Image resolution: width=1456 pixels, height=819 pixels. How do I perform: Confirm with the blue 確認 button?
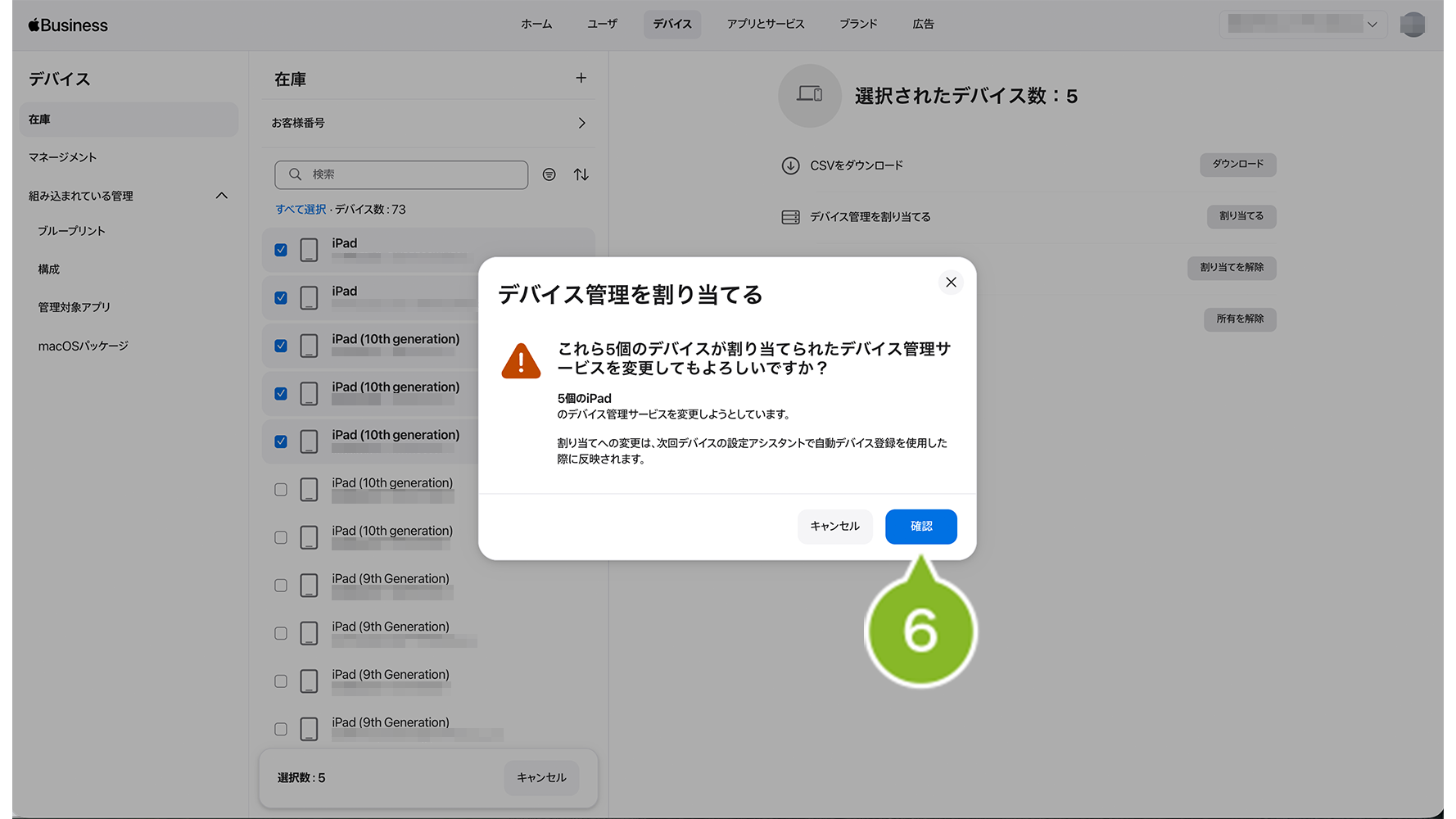pos(920,527)
